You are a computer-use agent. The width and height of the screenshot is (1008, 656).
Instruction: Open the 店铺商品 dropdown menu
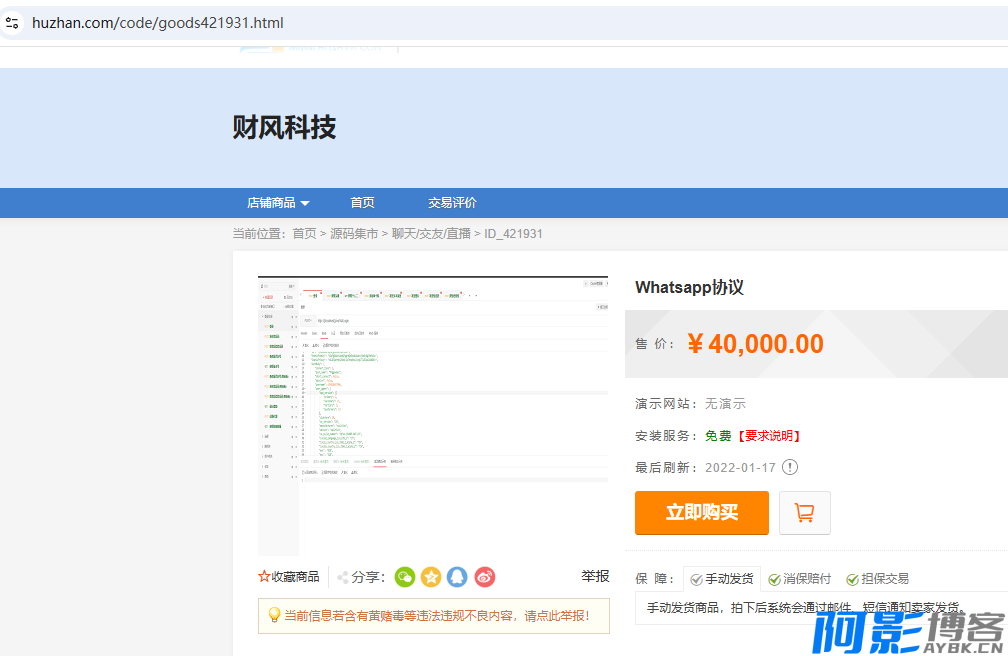(x=278, y=203)
